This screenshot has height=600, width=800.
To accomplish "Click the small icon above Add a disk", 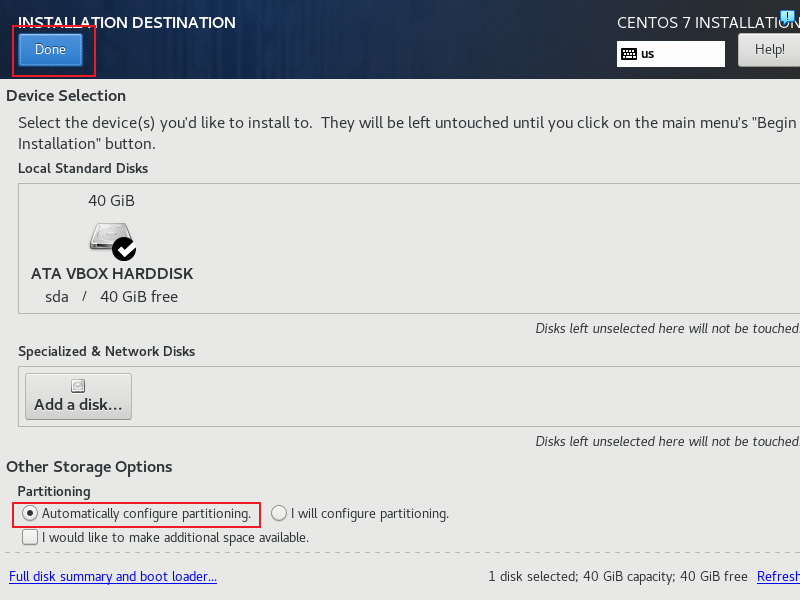I will pyautogui.click(x=78, y=386).
